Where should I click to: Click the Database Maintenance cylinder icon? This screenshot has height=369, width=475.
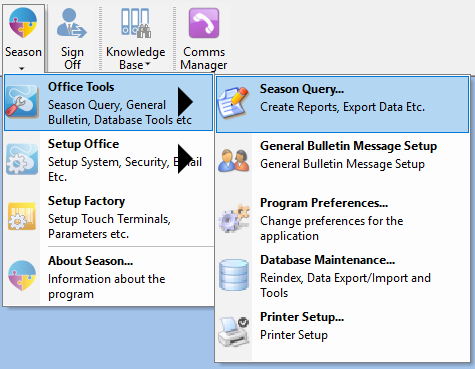coord(234,274)
